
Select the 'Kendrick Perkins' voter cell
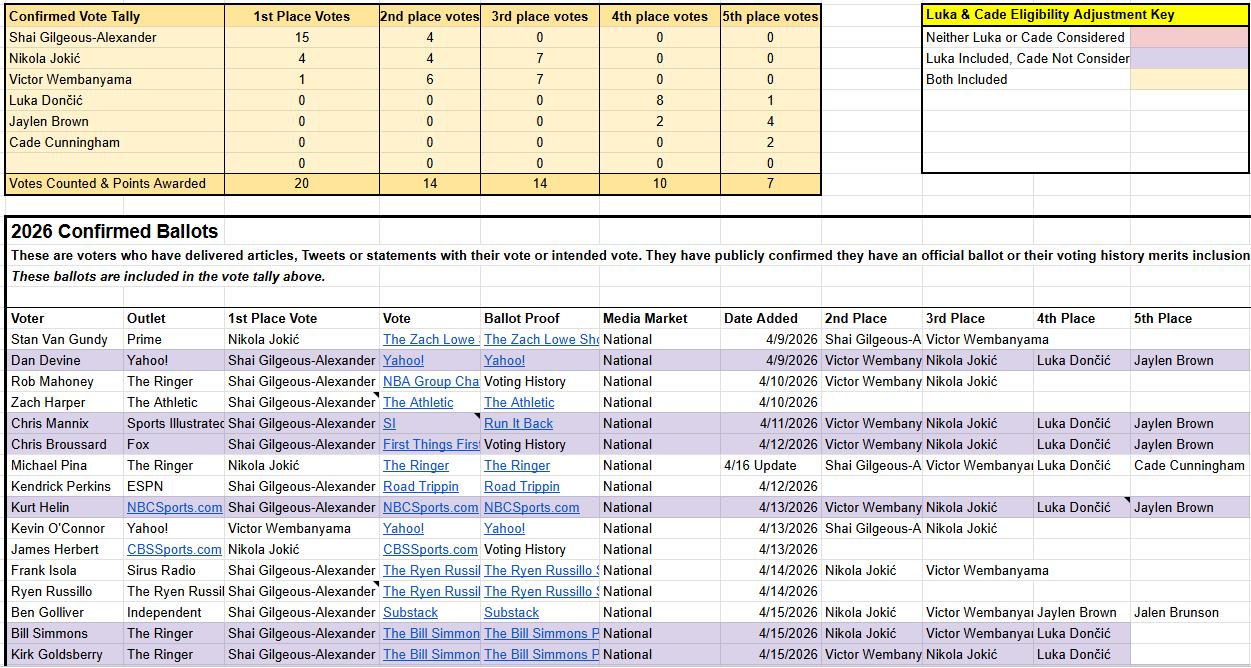63,486
